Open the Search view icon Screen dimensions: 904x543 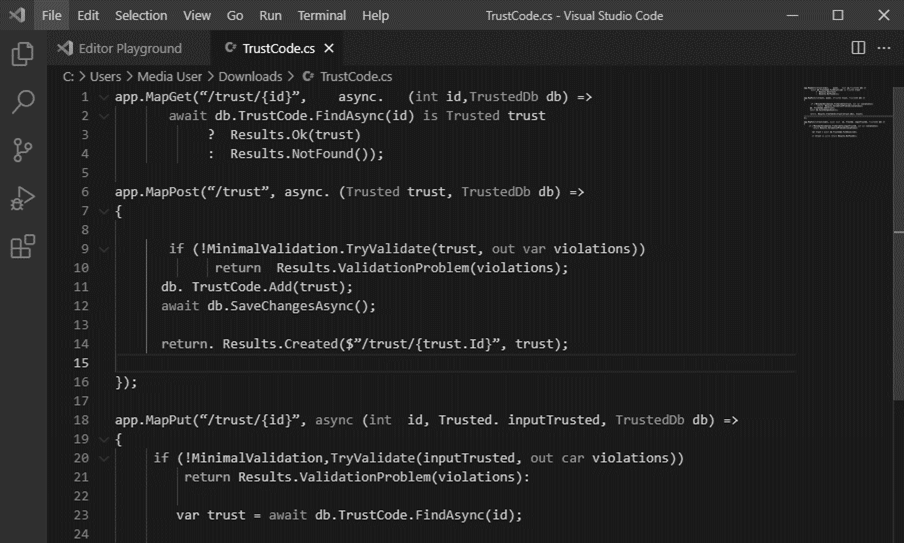coord(22,101)
